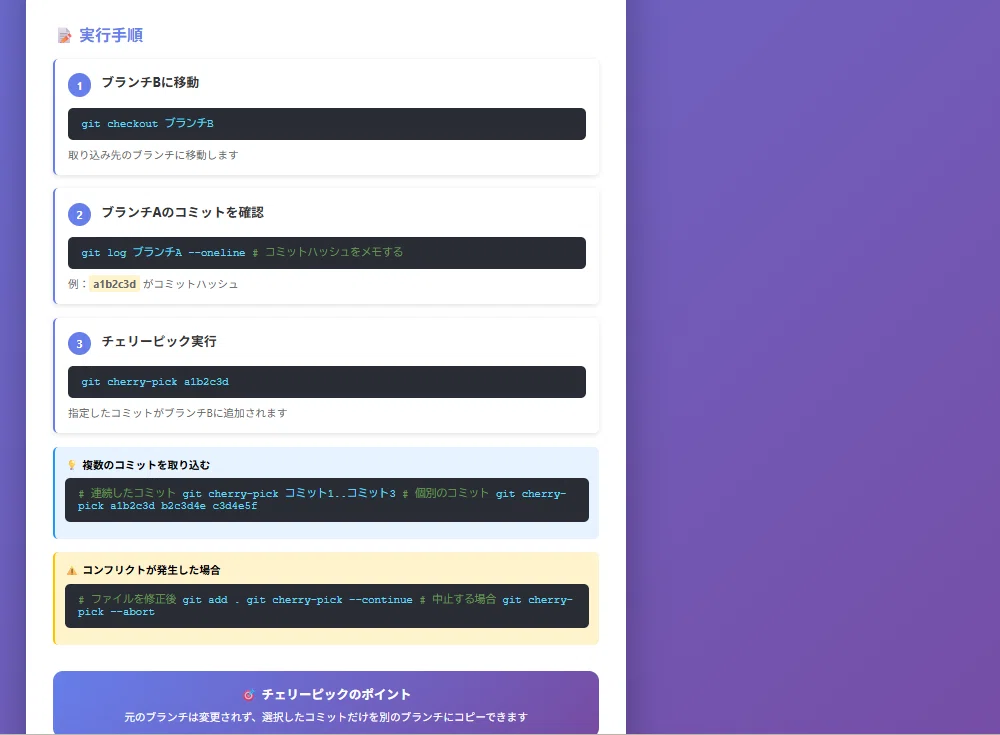Click the highlighted a1b2c3d example hash
This screenshot has width=1000, height=735.
pos(115,284)
